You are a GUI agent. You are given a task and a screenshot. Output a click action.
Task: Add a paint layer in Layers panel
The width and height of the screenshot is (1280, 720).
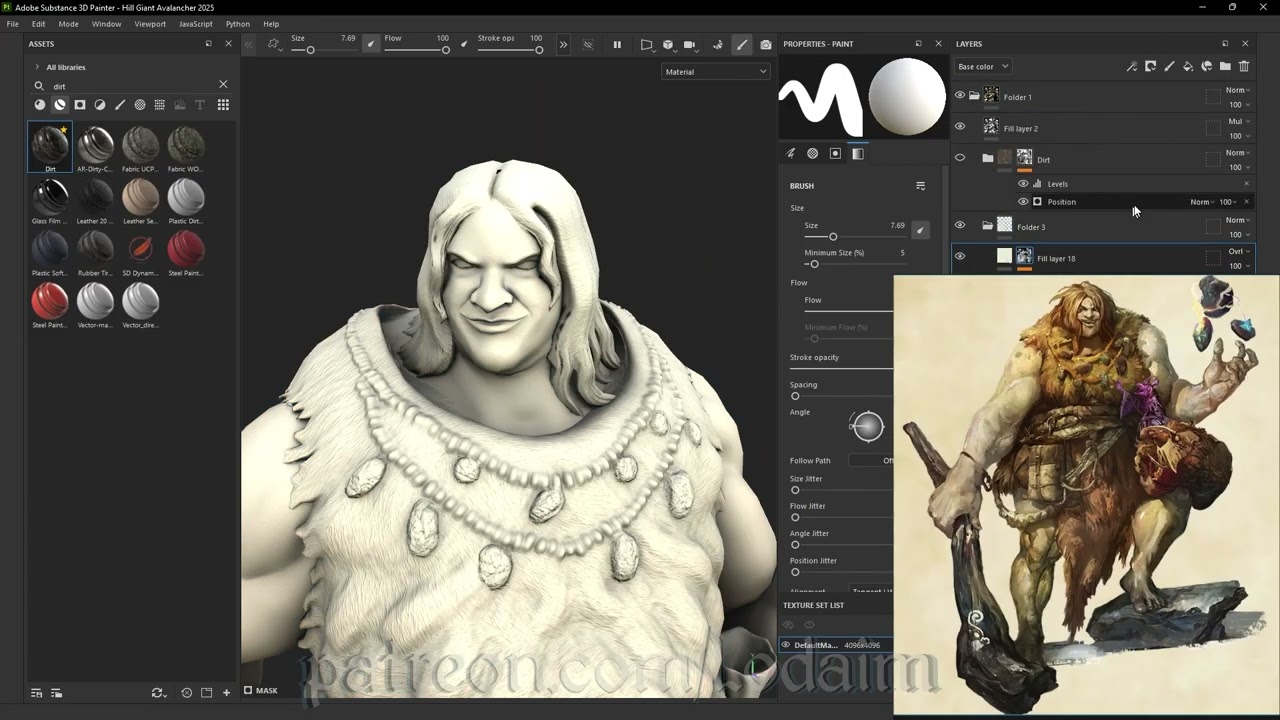1169,67
